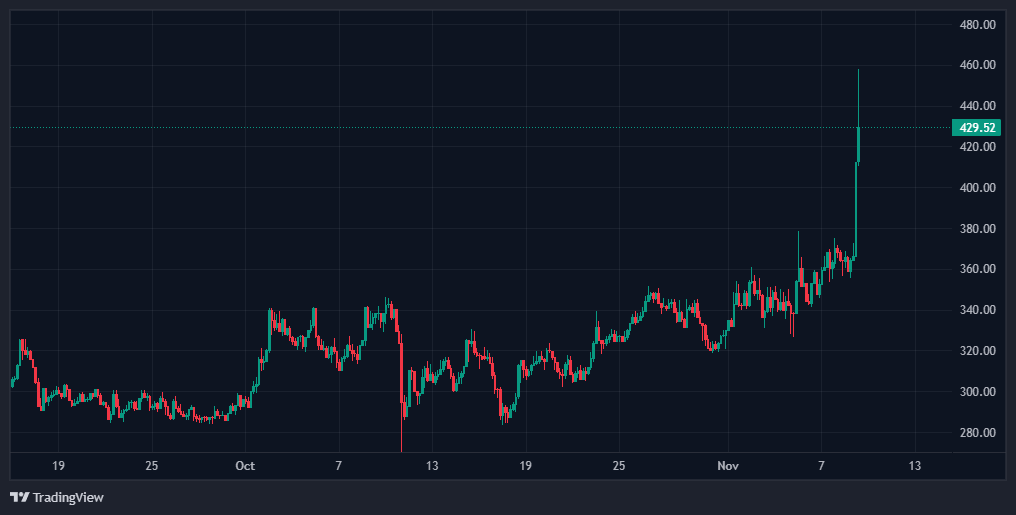Click the green 429.52 current price label
Viewport: 1016px width, 515px height.
tap(977, 127)
